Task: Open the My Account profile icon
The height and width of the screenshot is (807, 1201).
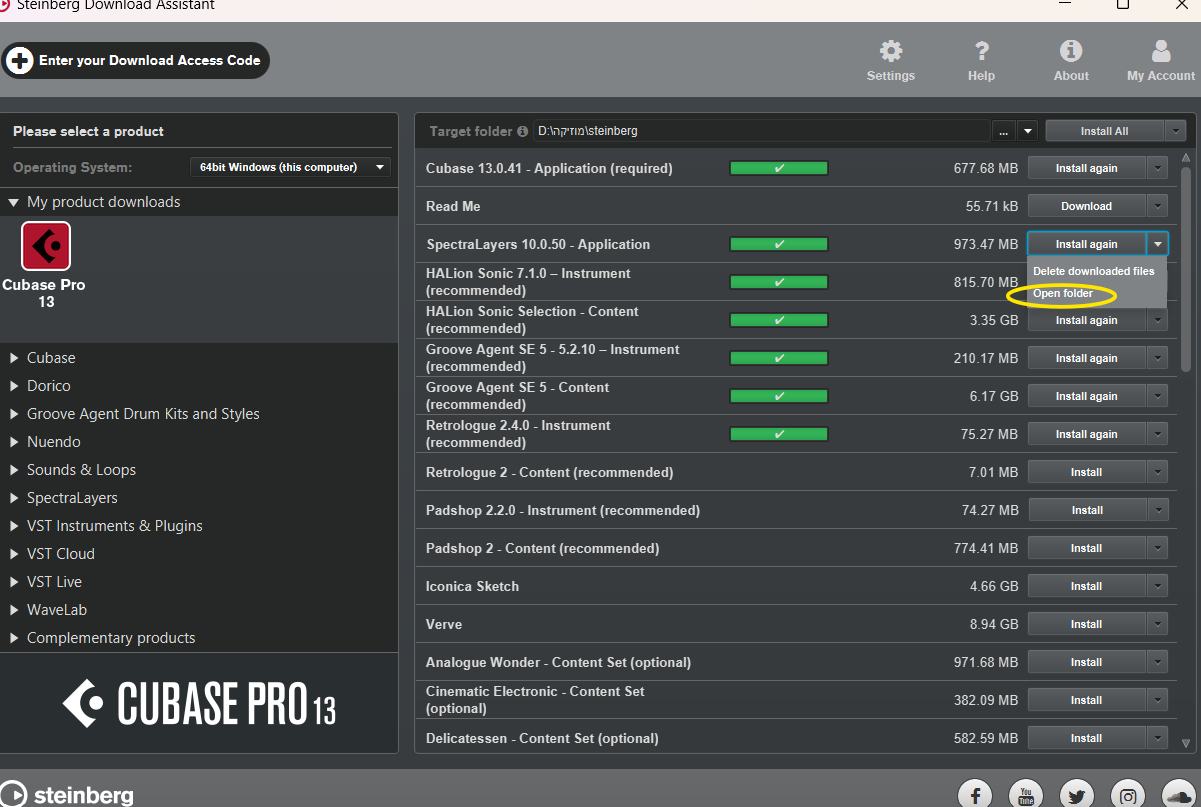Action: click(1160, 51)
